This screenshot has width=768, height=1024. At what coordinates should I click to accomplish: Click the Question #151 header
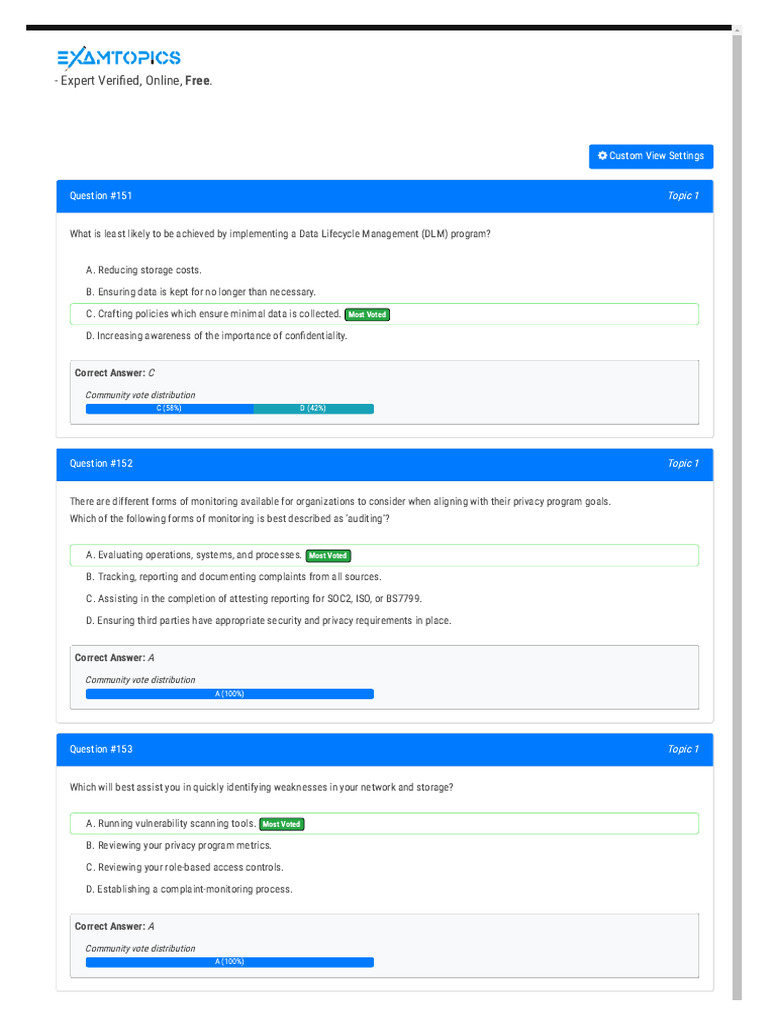101,196
